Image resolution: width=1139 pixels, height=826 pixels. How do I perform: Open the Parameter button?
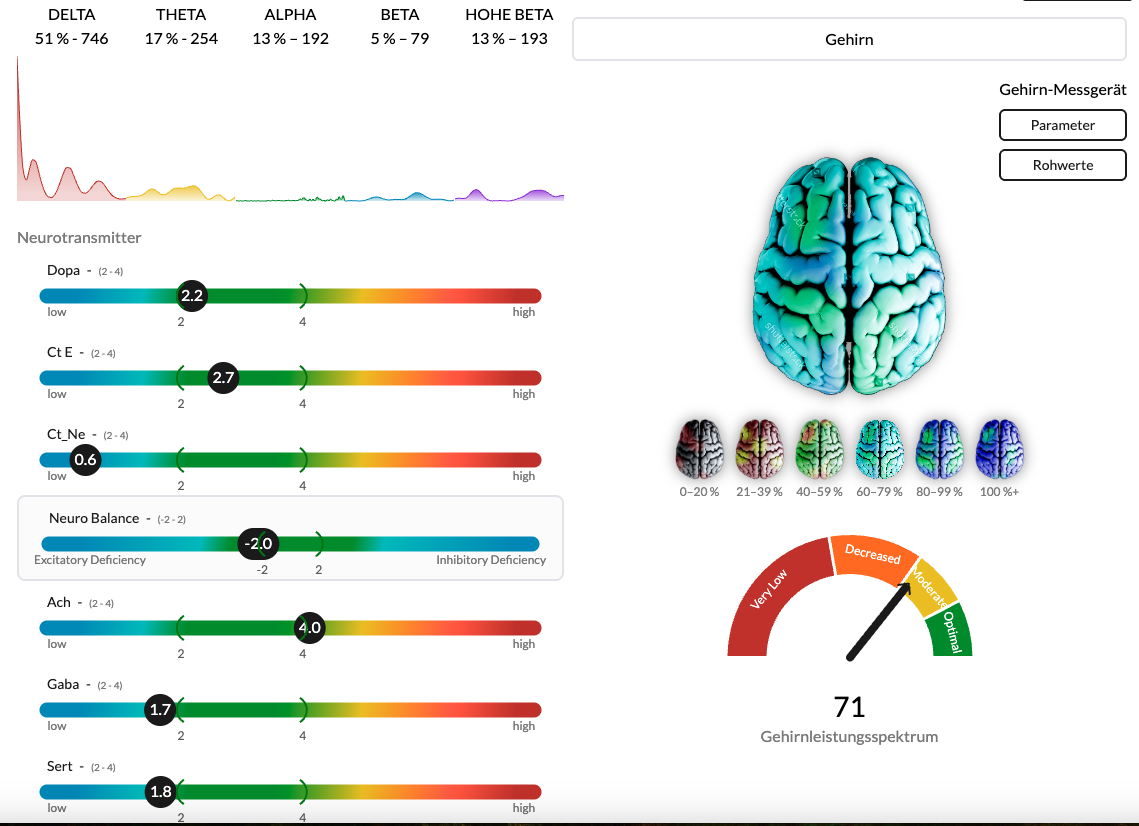1062,125
